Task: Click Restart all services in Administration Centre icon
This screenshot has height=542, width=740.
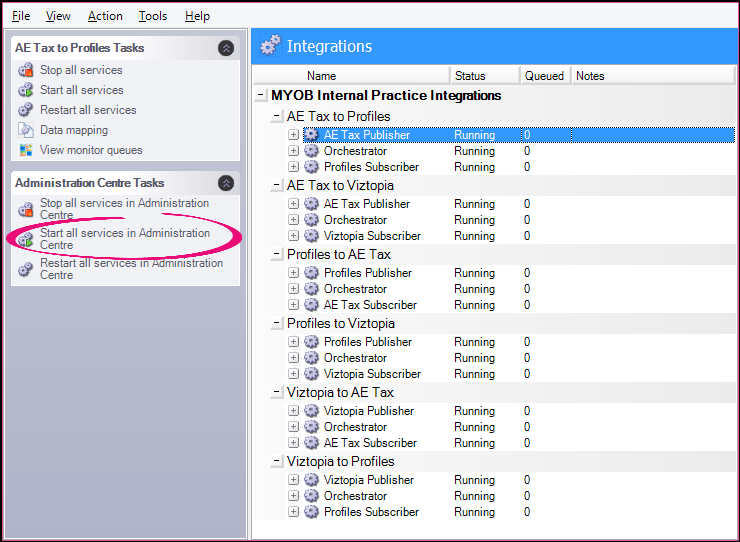Action: coord(25,269)
